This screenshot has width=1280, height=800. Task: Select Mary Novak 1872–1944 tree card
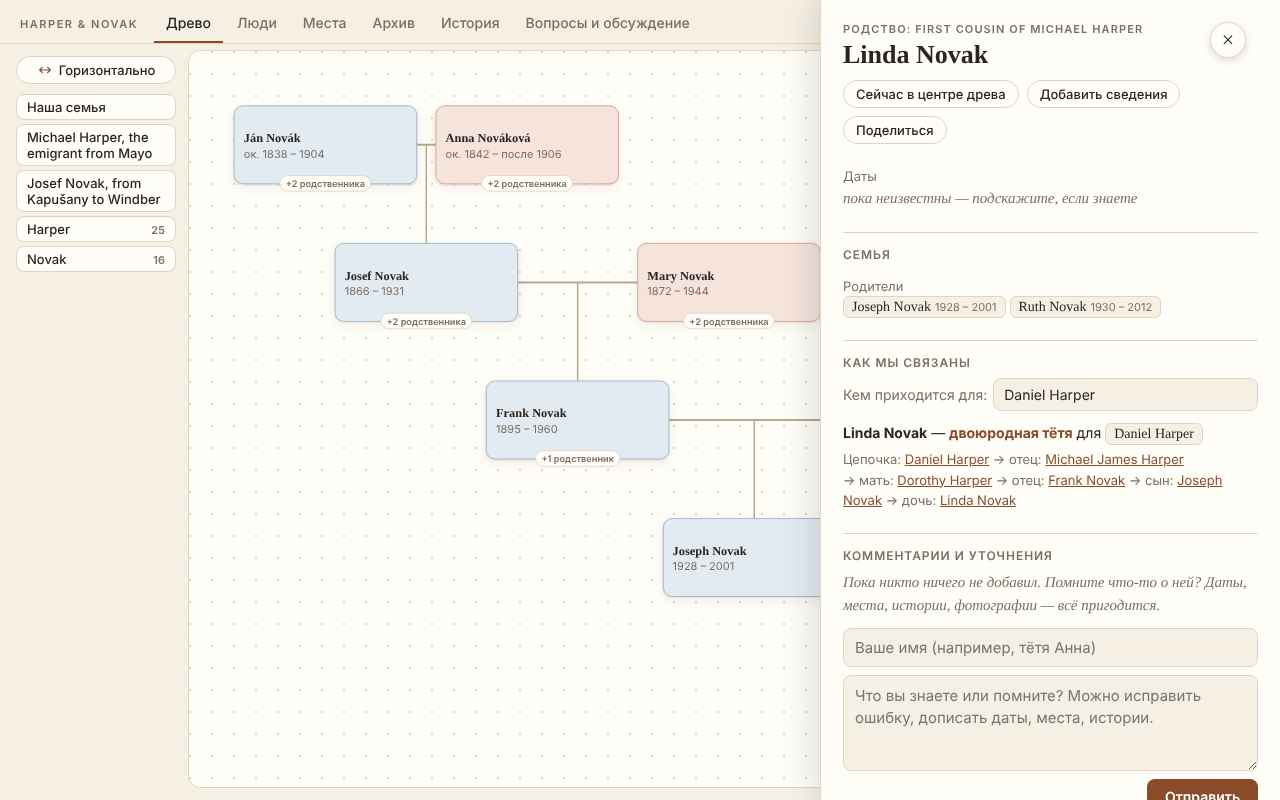pyautogui.click(x=729, y=282)
